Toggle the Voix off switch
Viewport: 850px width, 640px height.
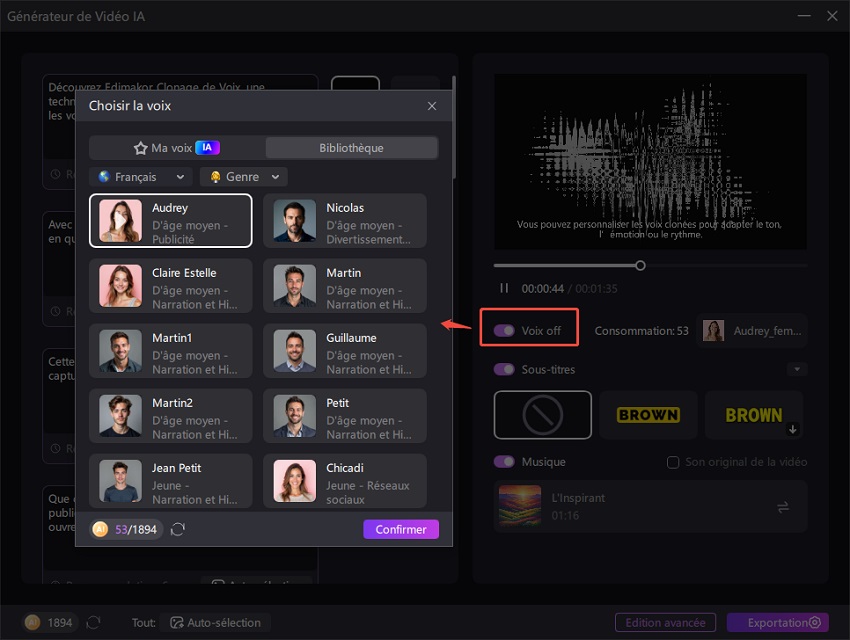pyautogui.click(x=504, y=331)
